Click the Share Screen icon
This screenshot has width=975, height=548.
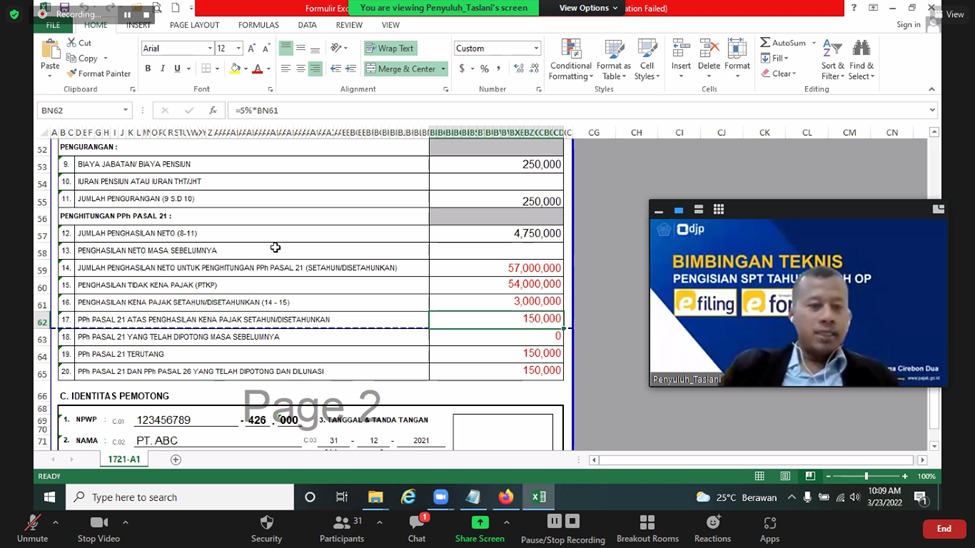click(x=480, y=522)
